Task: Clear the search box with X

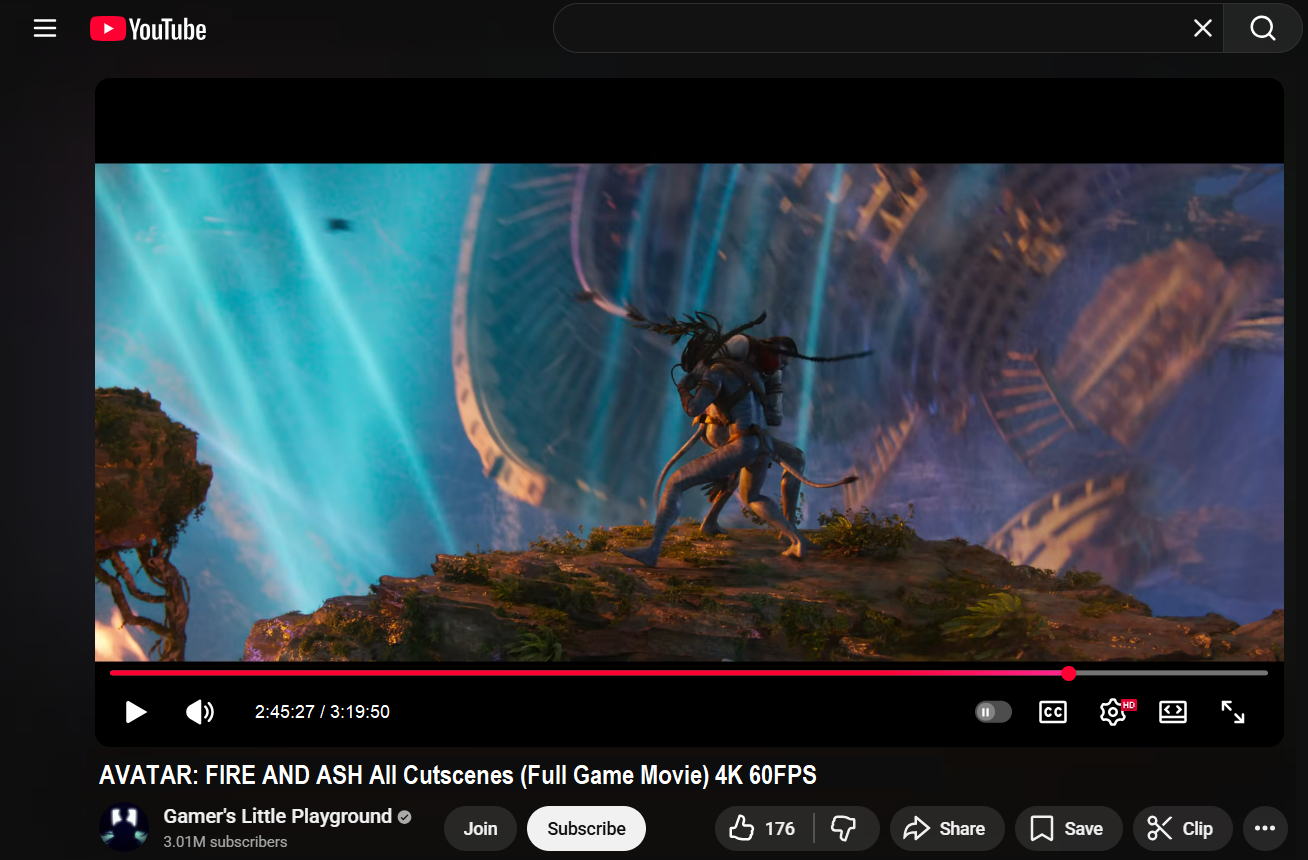Action: (1203, 29)
